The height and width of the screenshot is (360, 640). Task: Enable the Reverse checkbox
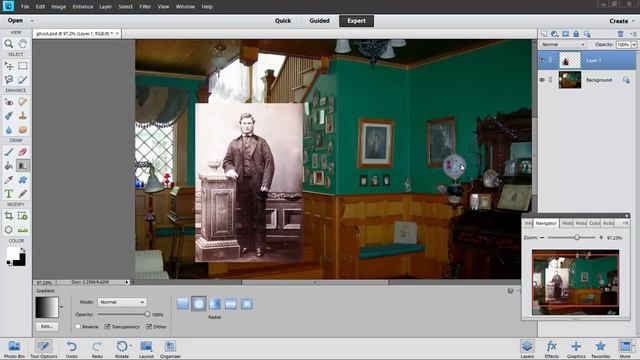coord(78,327)
